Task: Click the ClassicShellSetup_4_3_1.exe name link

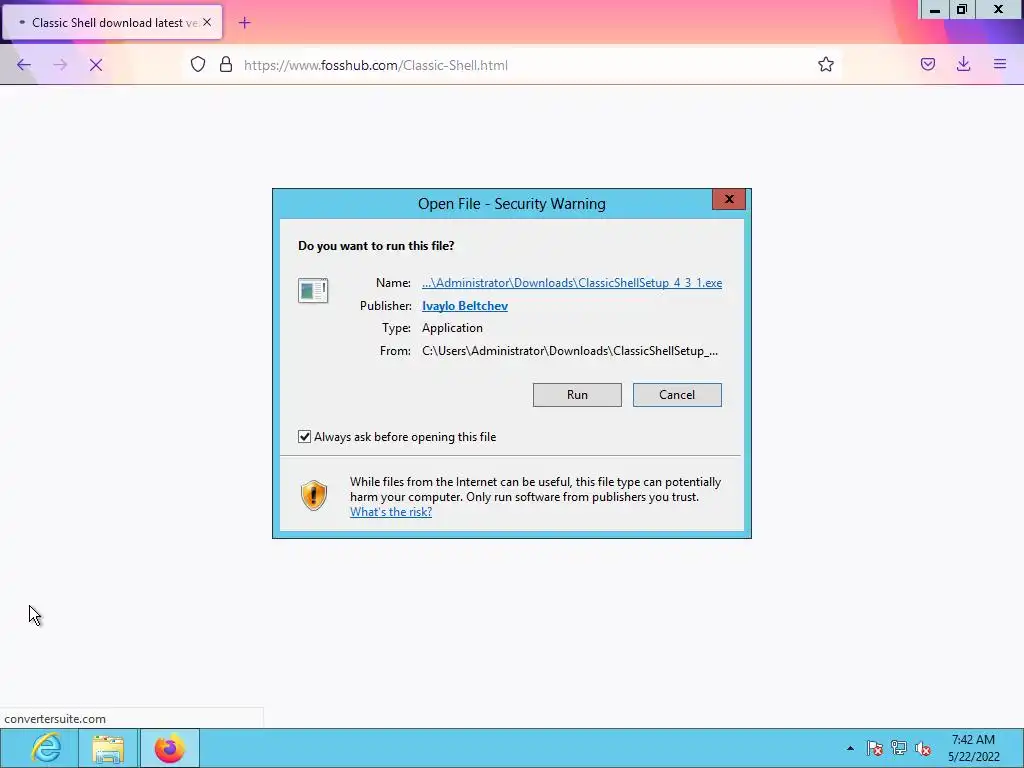Action: coord(572,283)
